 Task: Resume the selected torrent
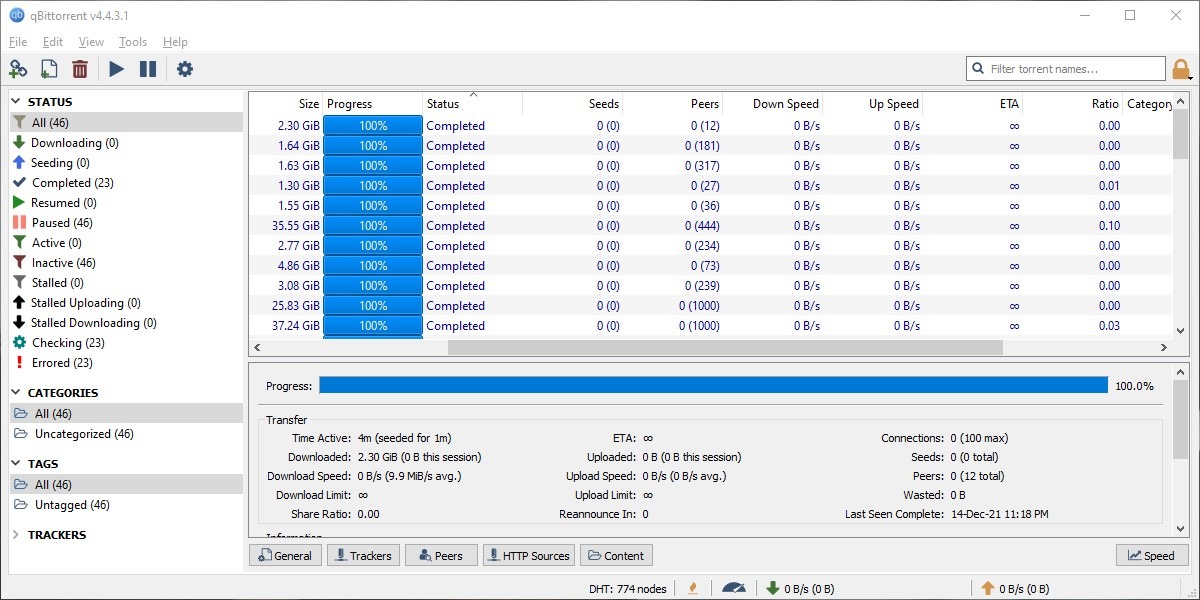click(114, 68)
